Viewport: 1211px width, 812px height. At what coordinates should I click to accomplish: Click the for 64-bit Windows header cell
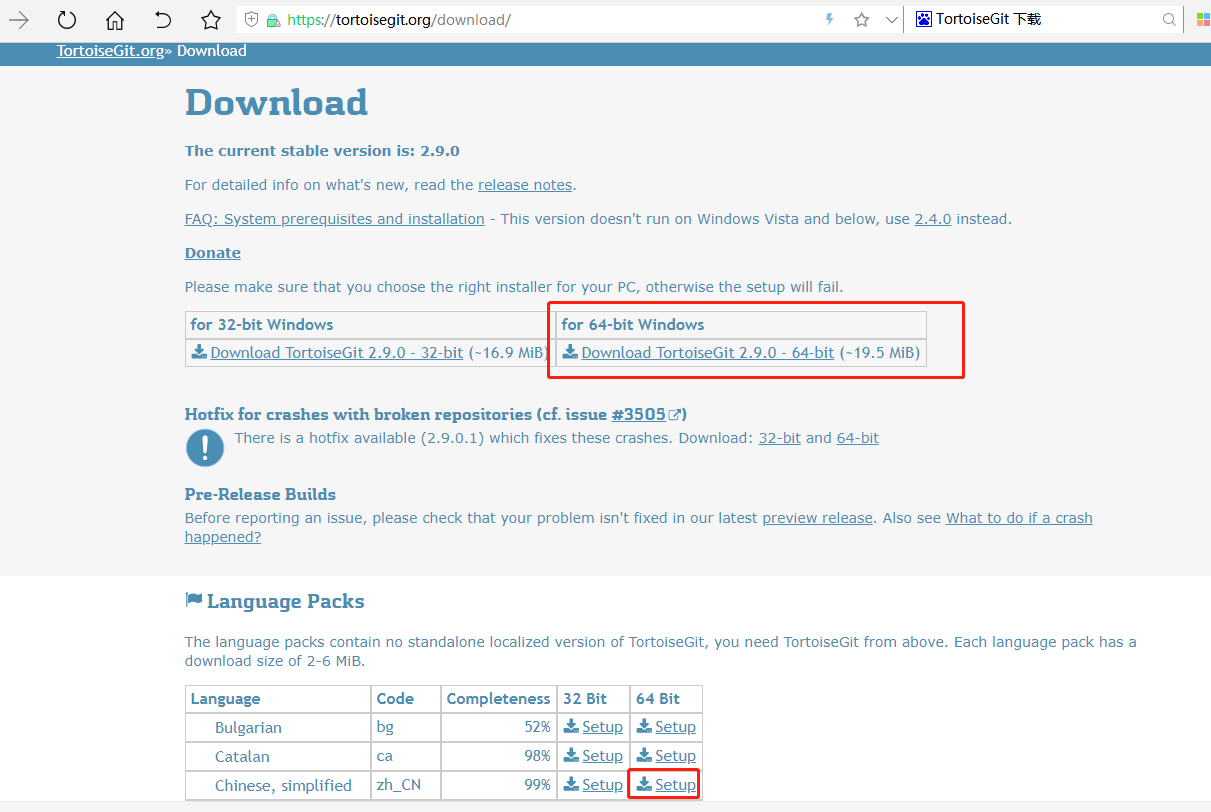point(741,325)
